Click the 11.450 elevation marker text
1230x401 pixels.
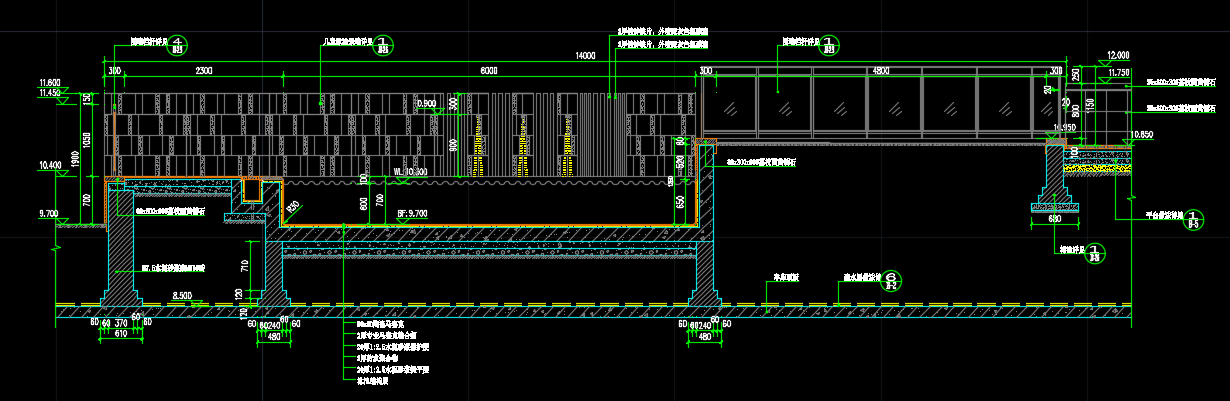50,92
